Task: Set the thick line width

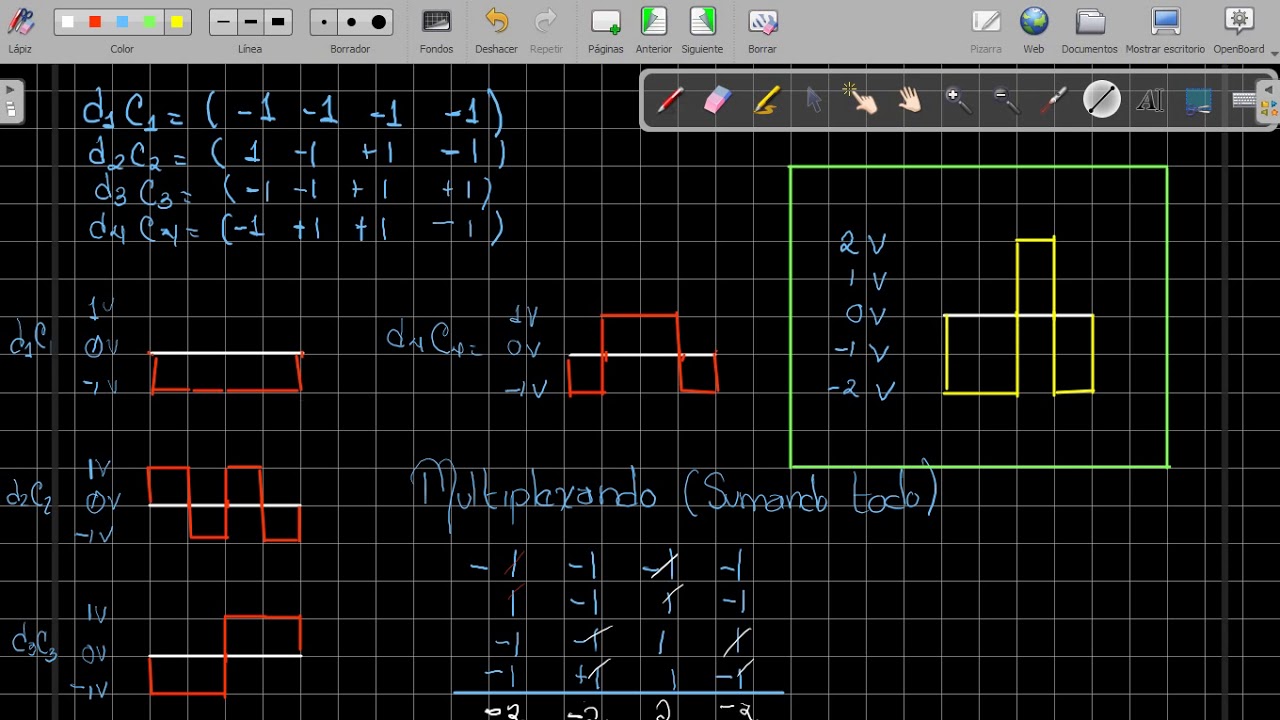Action: 278,22
